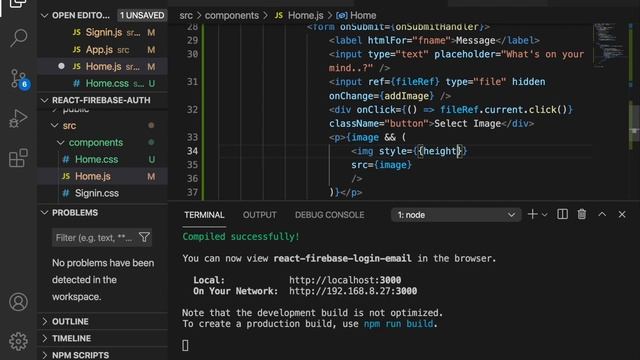Open Source Control view with 6 changes

pyautogui.click(x=19, y=78)
